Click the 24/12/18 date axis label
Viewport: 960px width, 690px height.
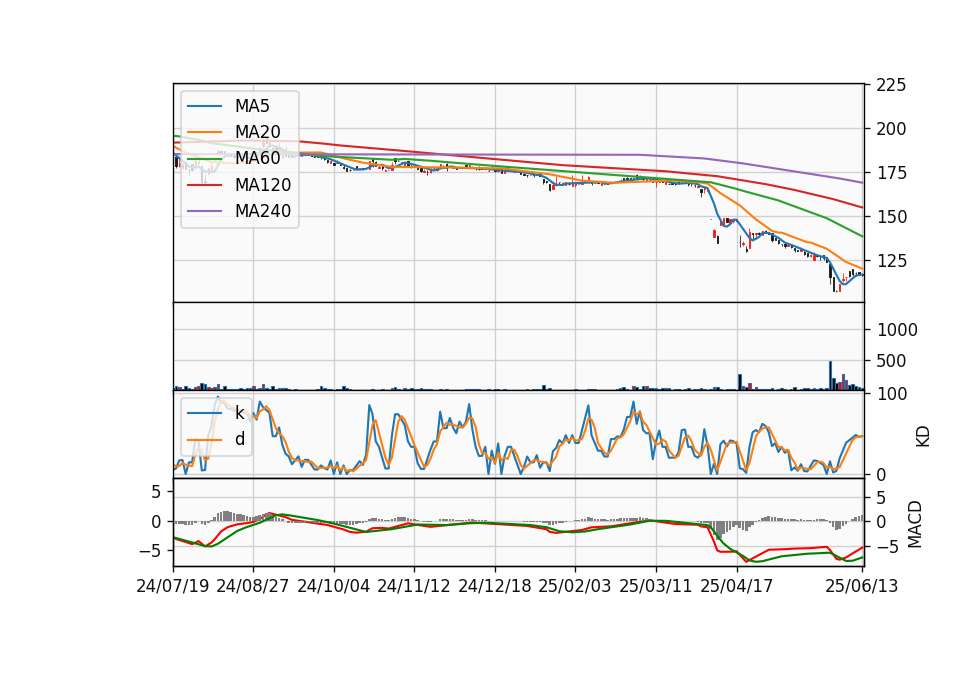point(495,586)
